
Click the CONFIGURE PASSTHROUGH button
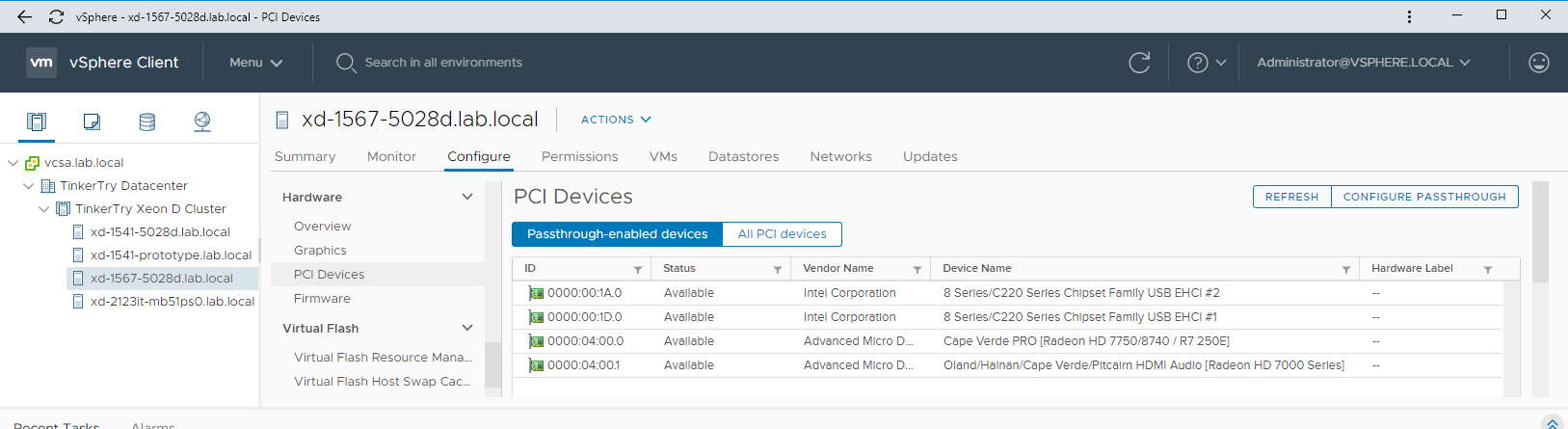(x=1424, y=197)
